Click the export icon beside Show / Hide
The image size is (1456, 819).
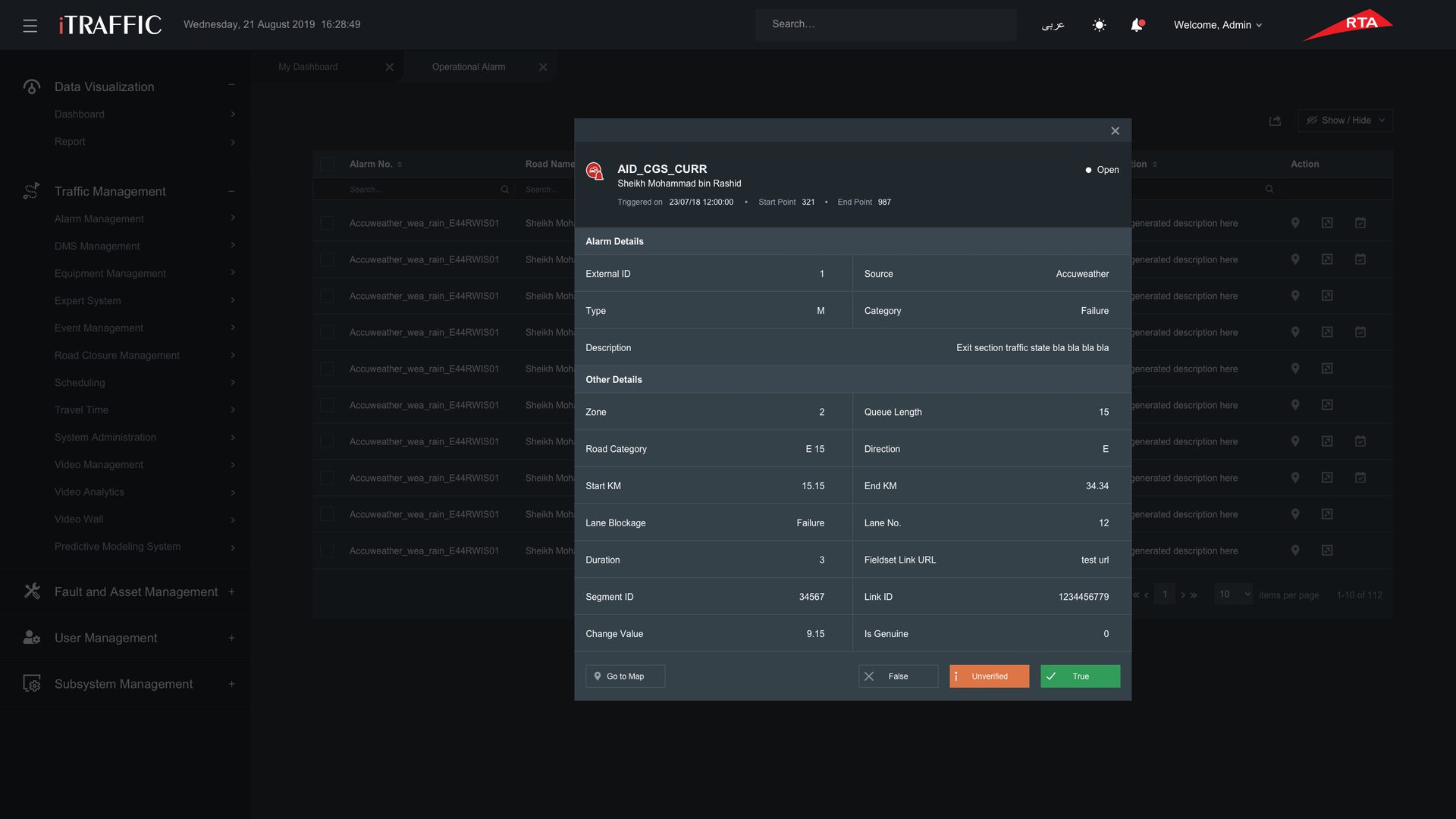[x=1275, y=121]
